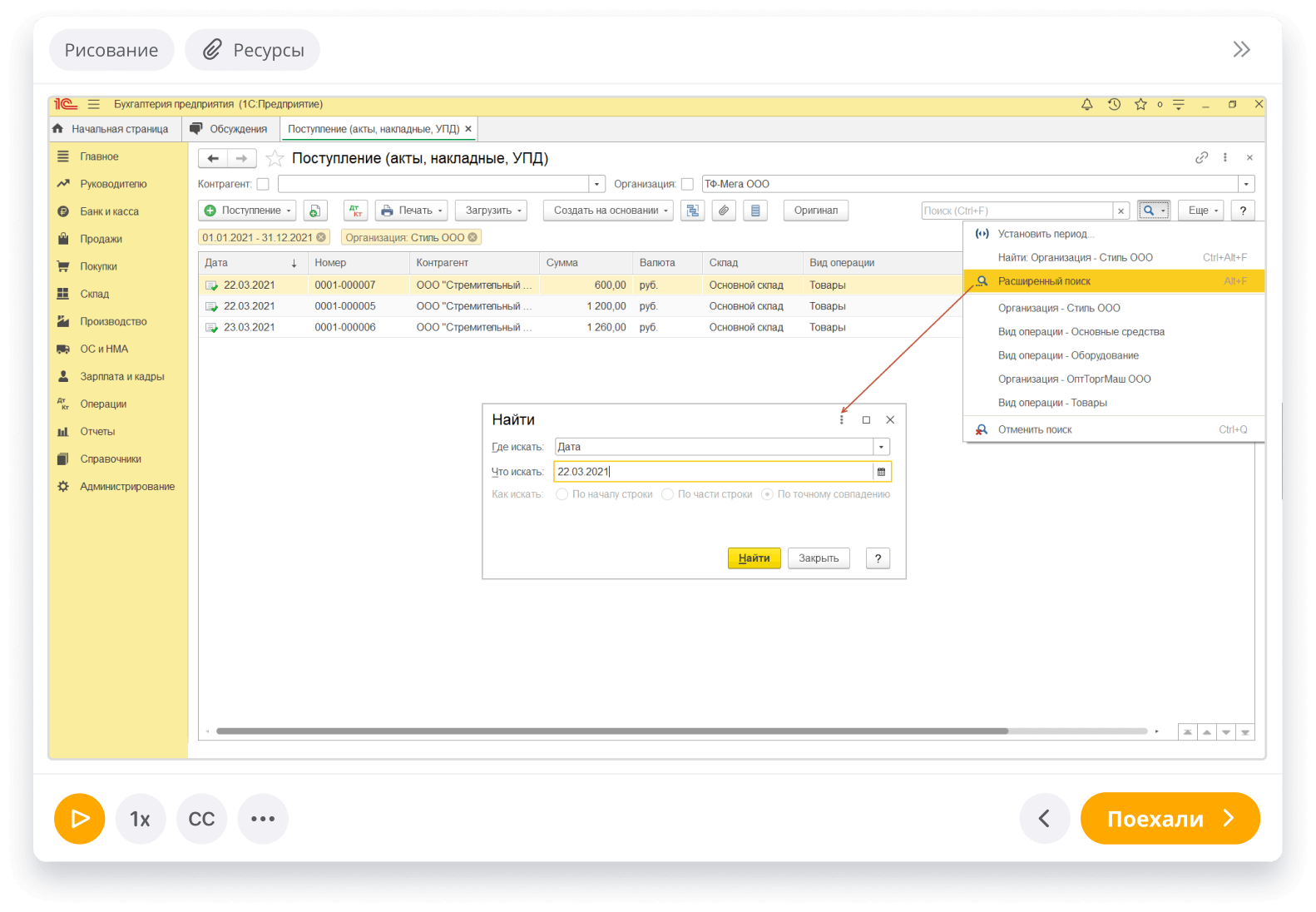Open the 1C main menu hamburger icon

pos(93,104)
